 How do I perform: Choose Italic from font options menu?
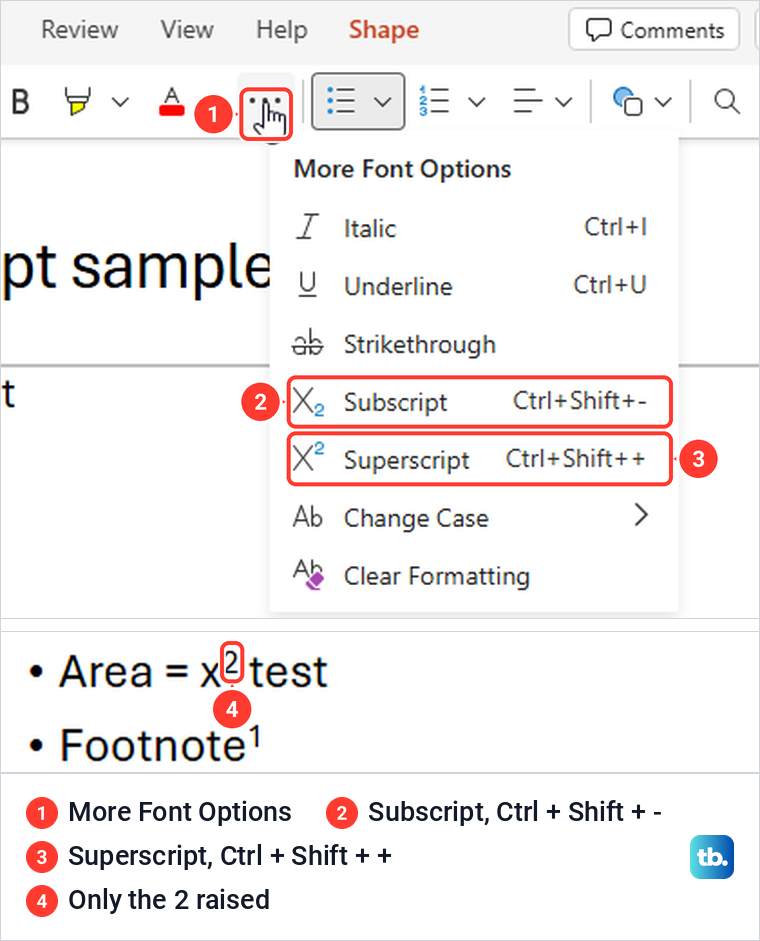[x=474, y=228]
